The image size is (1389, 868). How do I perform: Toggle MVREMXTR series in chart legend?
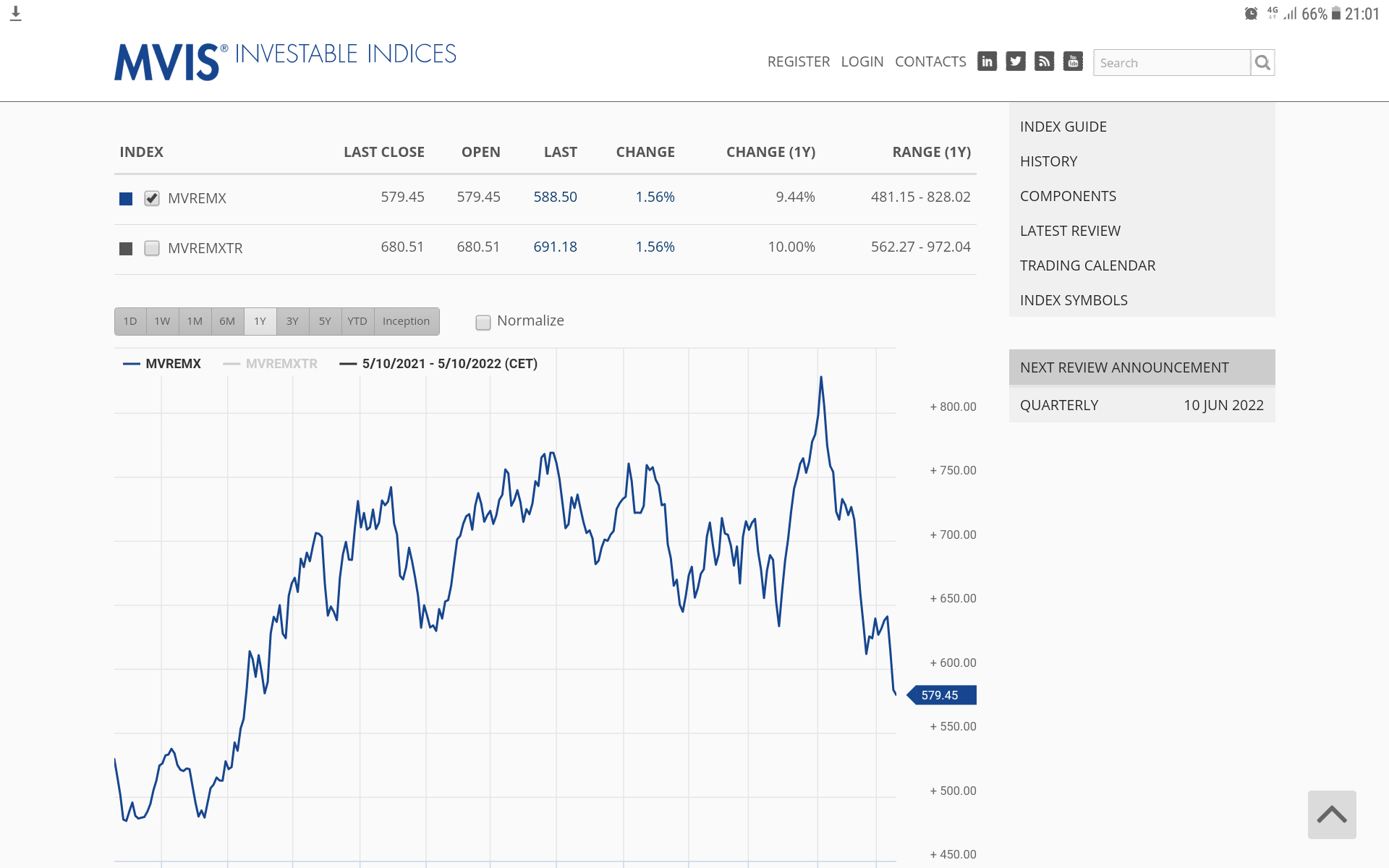click(271, 364)
